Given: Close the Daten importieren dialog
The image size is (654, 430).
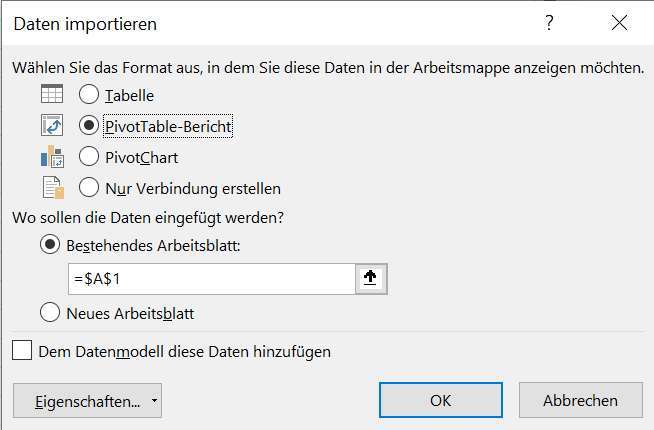Looking at the screenshot, I should (x=619, y=23).
